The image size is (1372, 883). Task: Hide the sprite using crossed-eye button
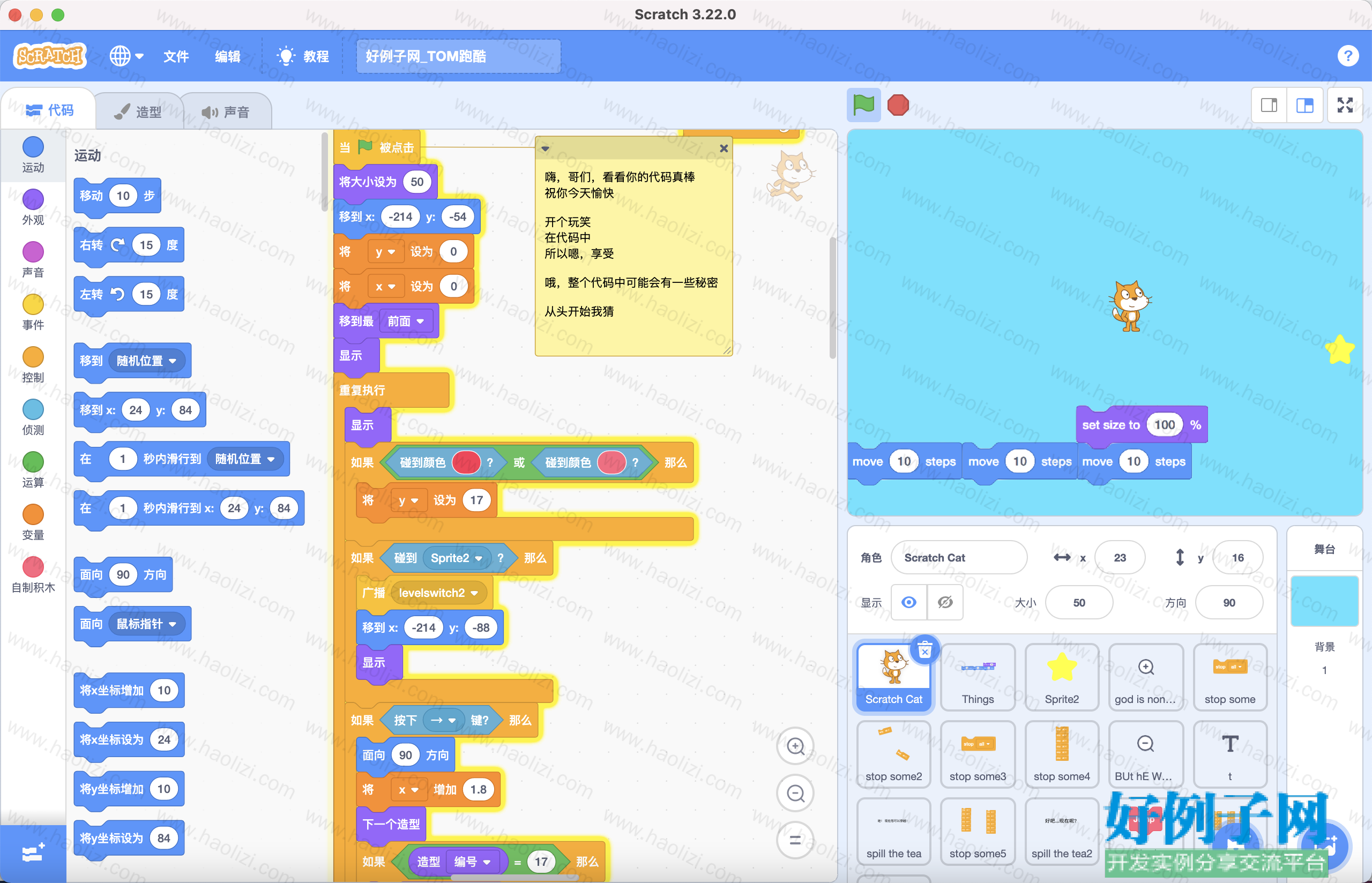(945, 602)
